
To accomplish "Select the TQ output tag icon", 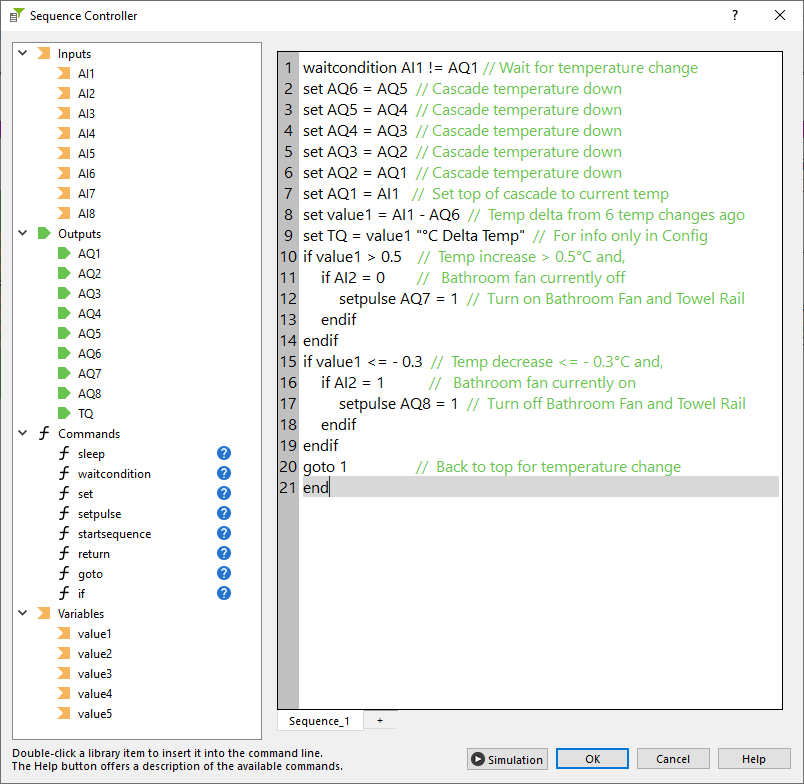I will click(x=64, y=413).
